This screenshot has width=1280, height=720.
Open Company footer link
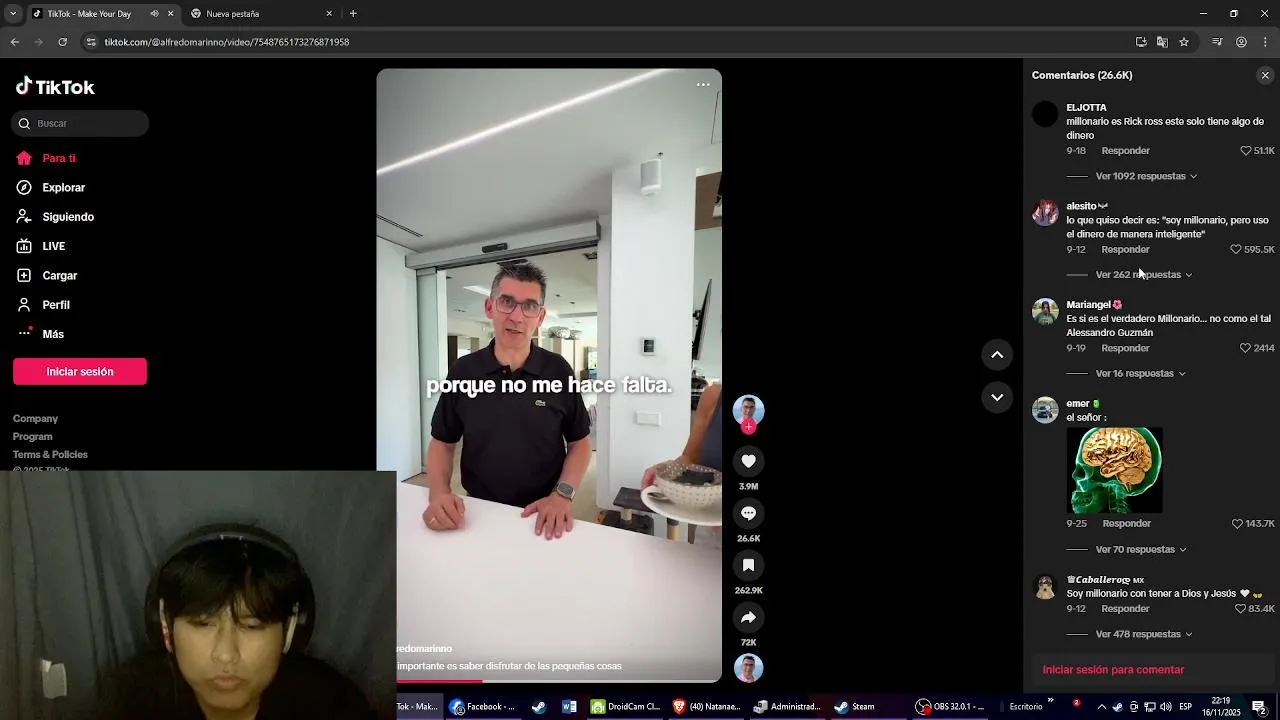click(x=35, y=419)
